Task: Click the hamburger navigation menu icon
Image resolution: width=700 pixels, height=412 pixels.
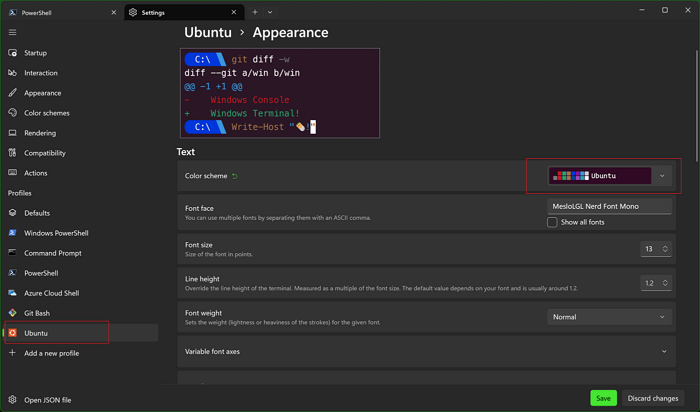Action: tap(12, 32)
